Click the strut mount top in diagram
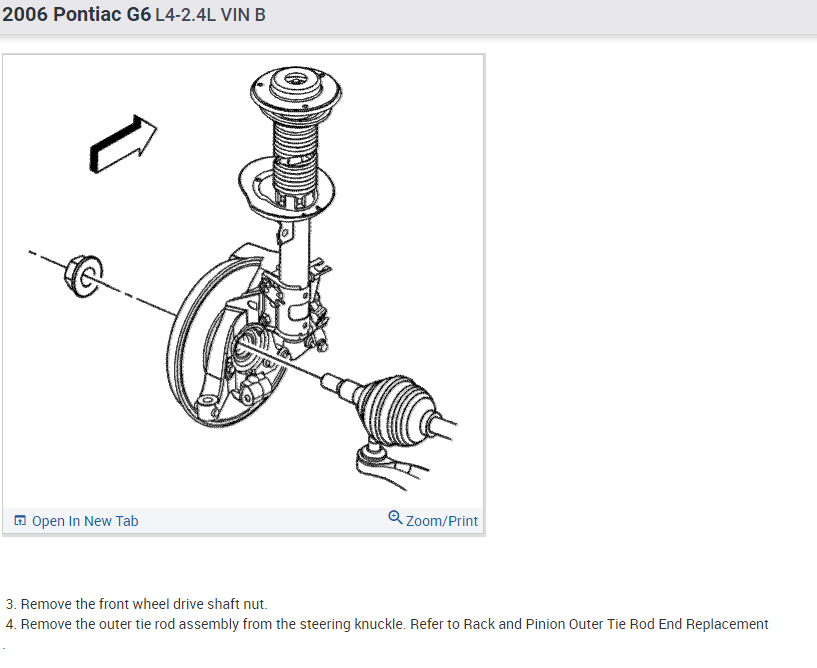Image resolution: width=817 pixels, height=668 pixels. (x=296, y=91)
